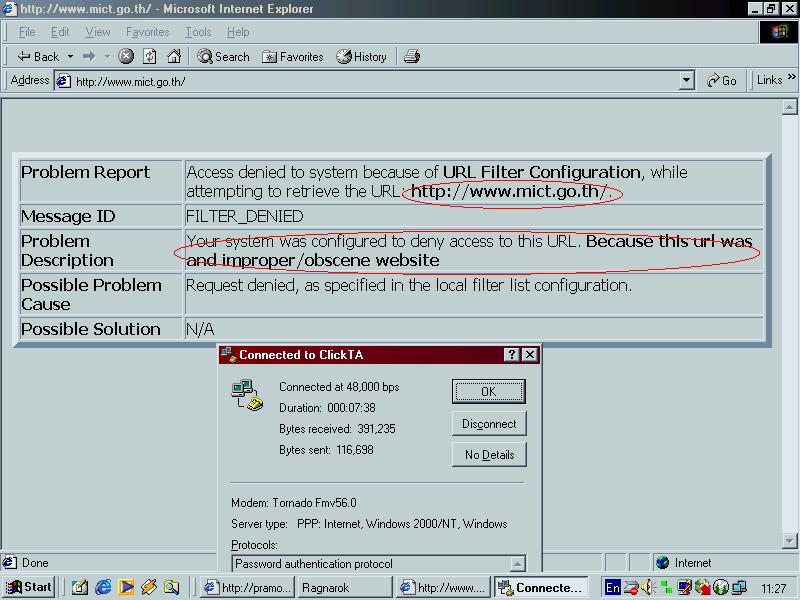Open the Tools menu
This screenshot has width=800, height=600.
coord(198,32)
